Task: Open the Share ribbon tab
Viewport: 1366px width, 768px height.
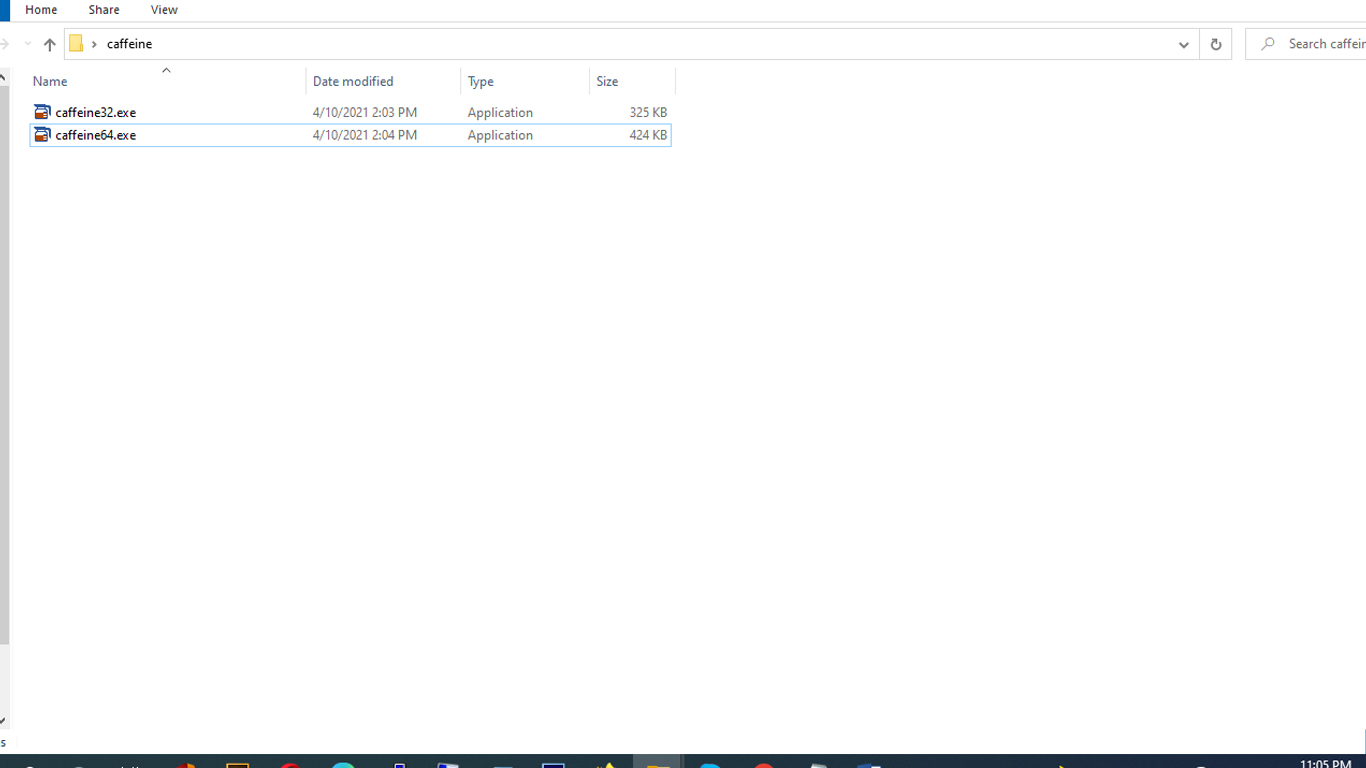Action: 104,10
